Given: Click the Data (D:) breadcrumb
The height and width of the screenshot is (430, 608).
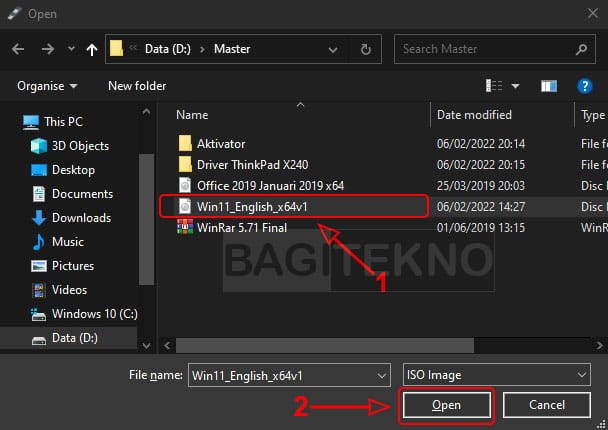Looking at the screenshot, I should (x=168, y=49).
